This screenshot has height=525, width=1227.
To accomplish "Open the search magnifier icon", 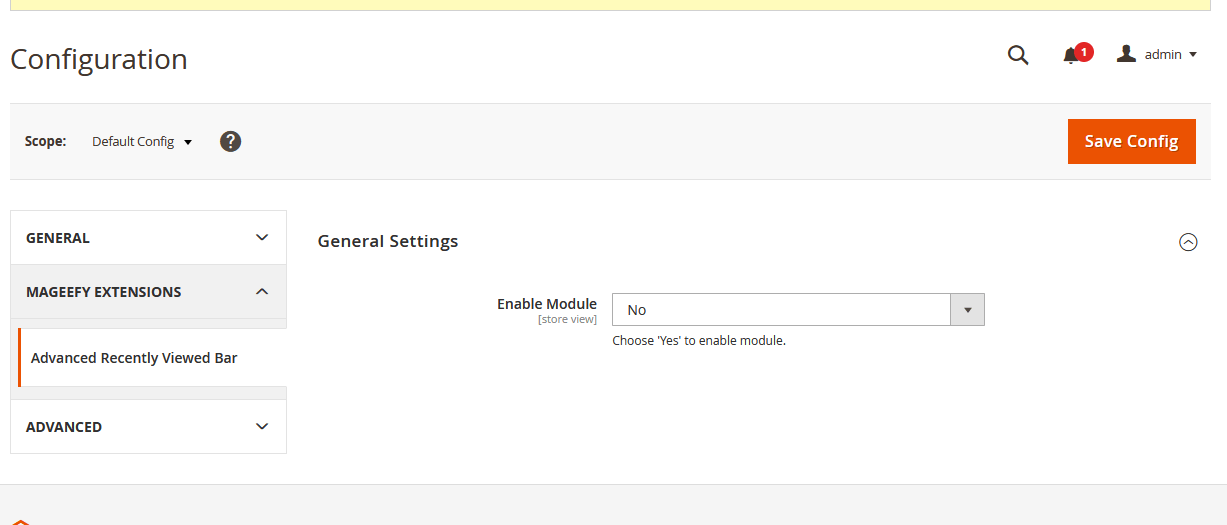I will tap(1018, 55).
